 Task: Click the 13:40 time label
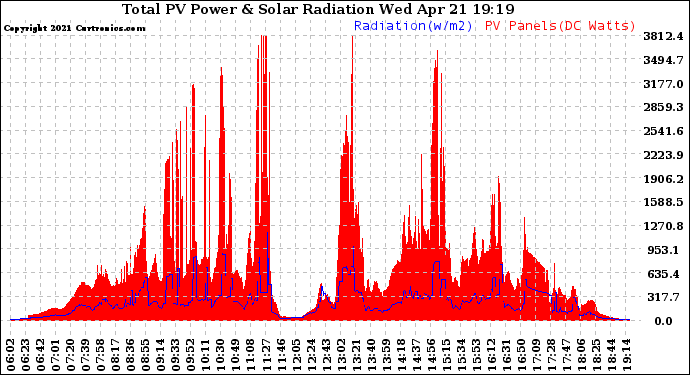371,354
